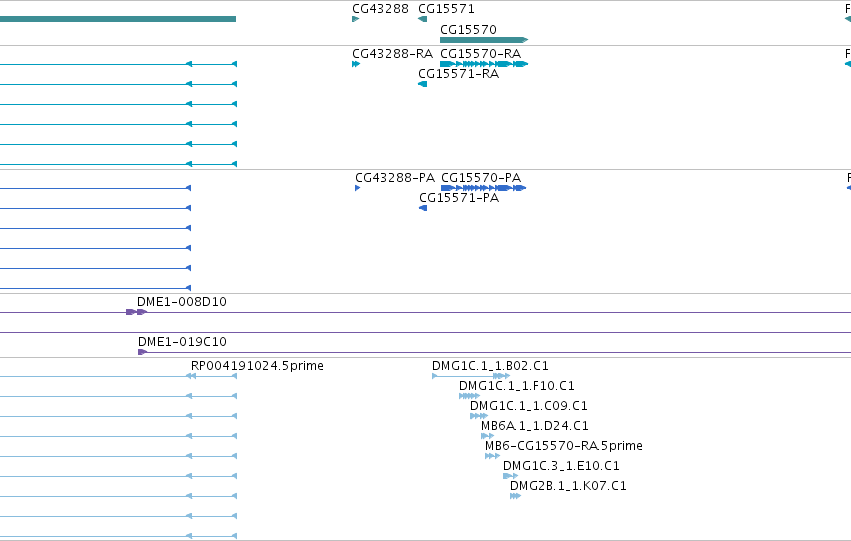Click the DMG1C.3_1.E10.C1 alignment glyph

pyautogui.click(x=510, y=476)
